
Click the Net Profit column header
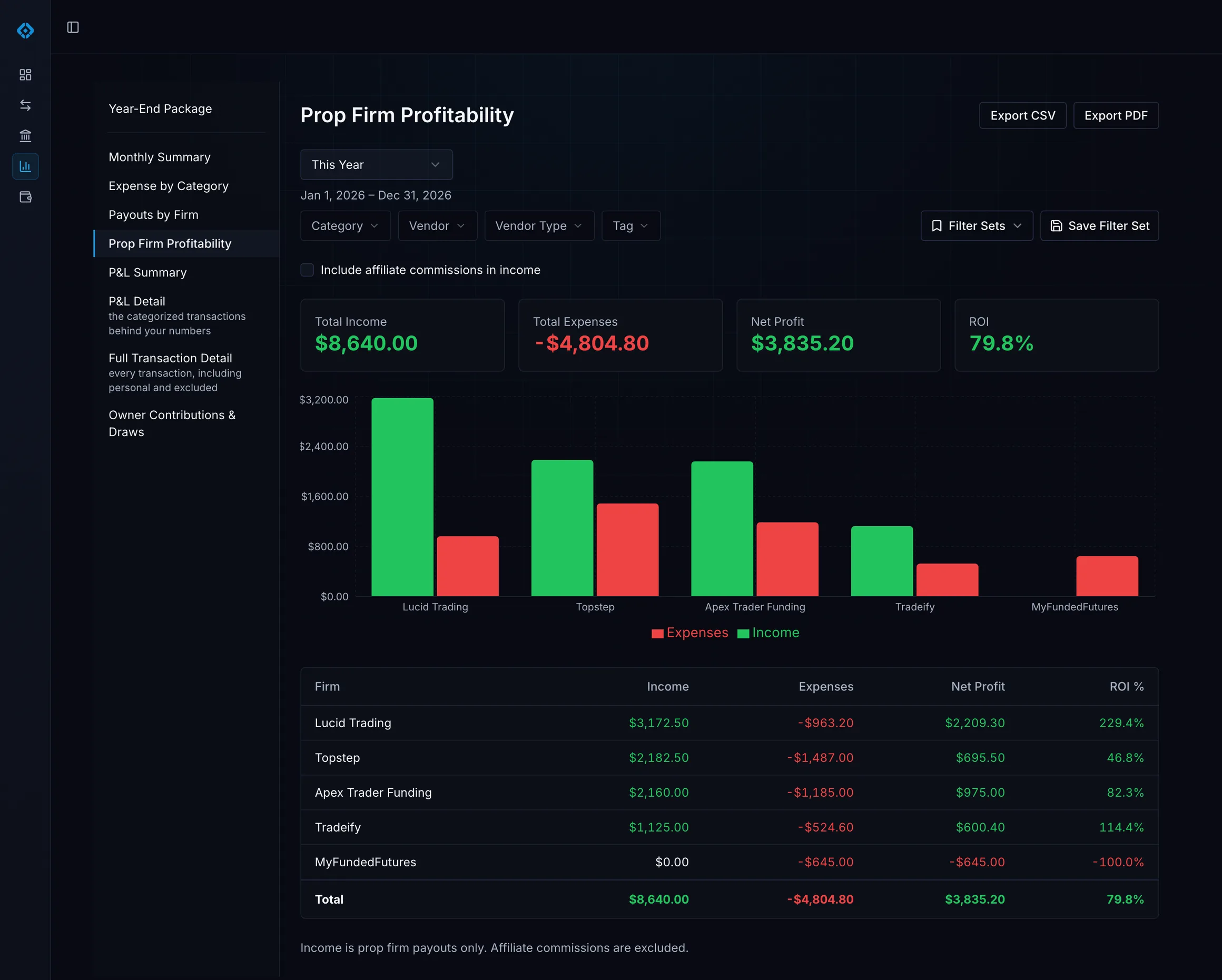(978, 686)
